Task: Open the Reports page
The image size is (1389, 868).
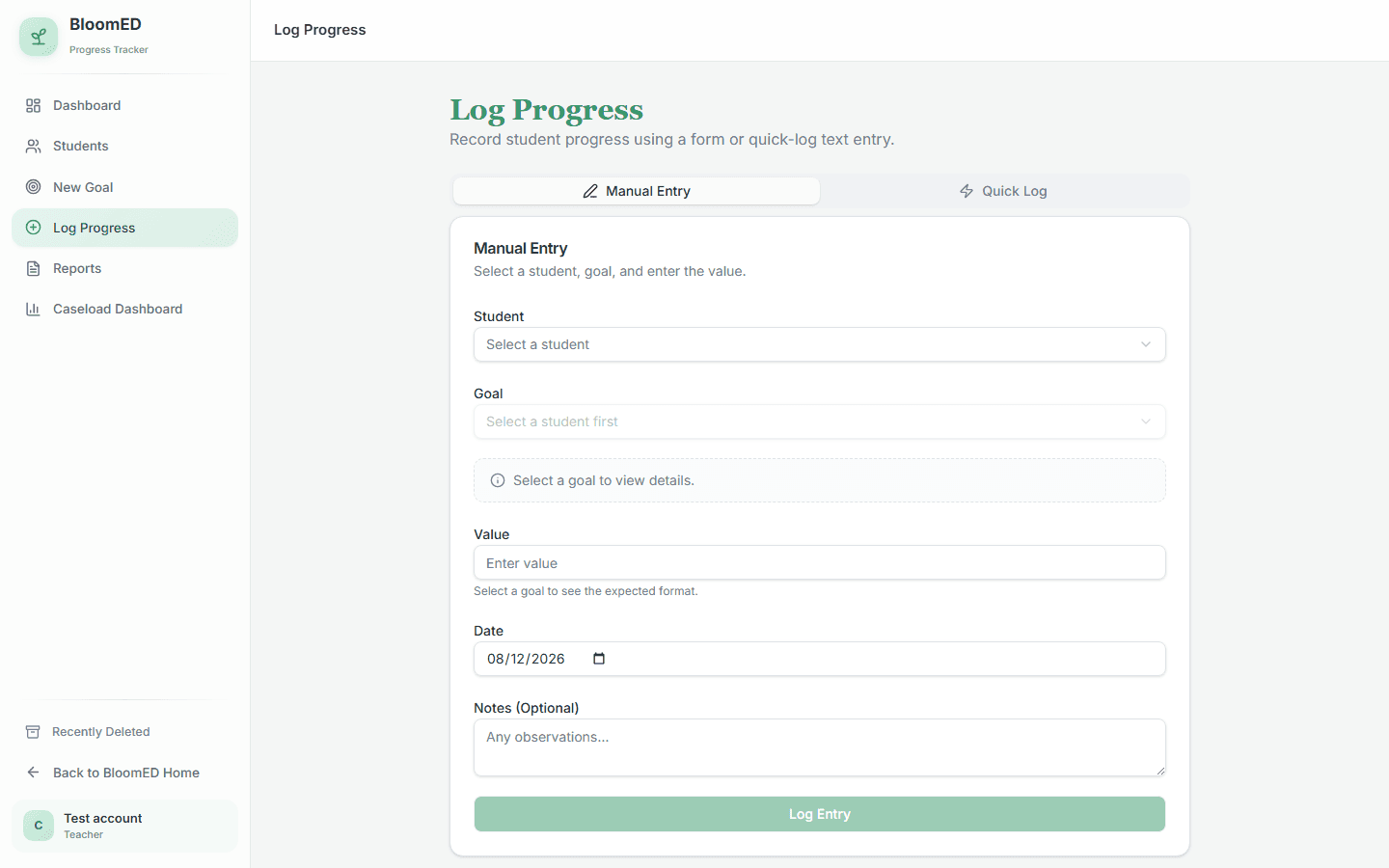Action: point(124,268)
